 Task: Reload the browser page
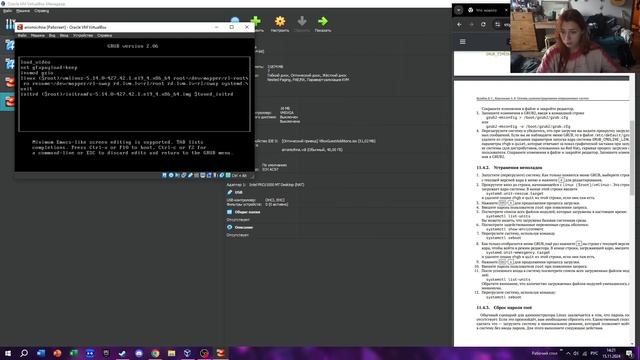point(483,24)
